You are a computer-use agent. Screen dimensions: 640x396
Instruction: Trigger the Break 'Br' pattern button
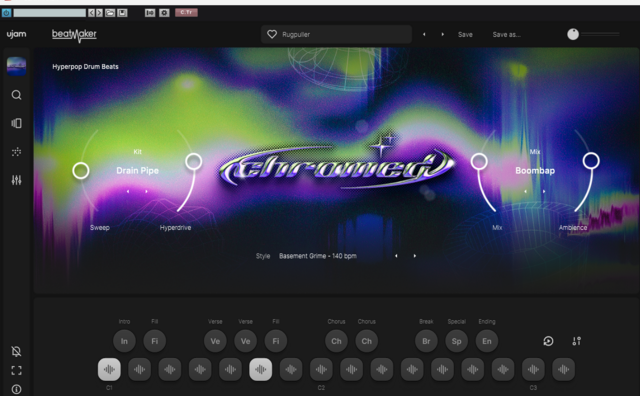426,341
